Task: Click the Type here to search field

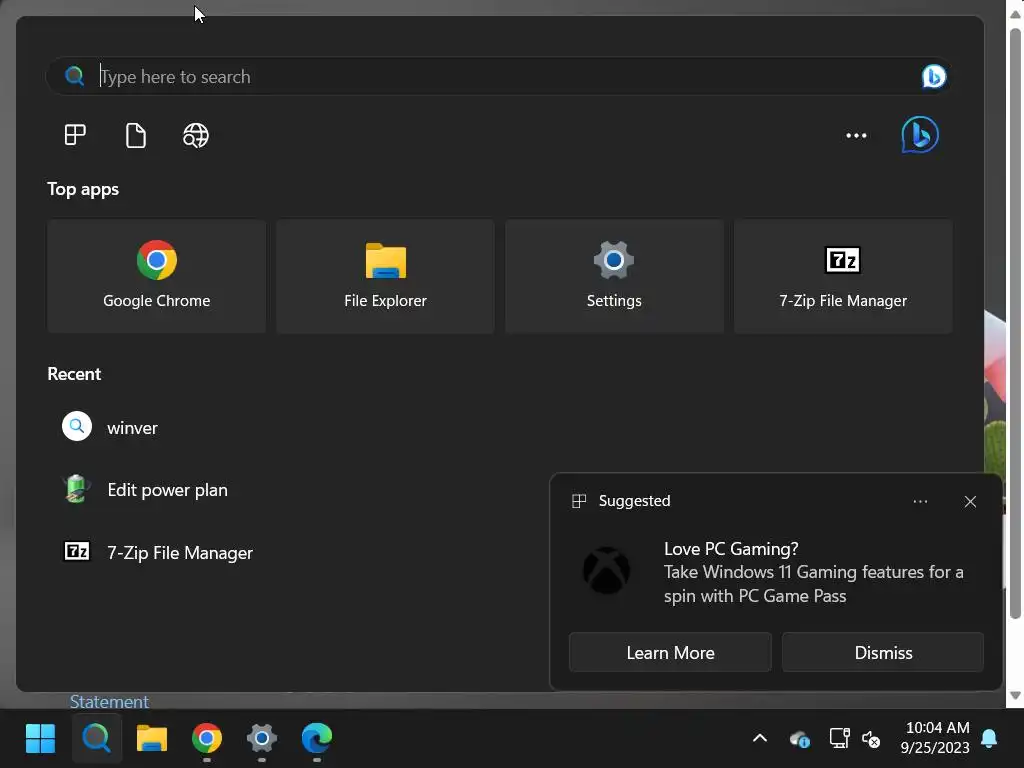Action: click(x=496, y=76)
